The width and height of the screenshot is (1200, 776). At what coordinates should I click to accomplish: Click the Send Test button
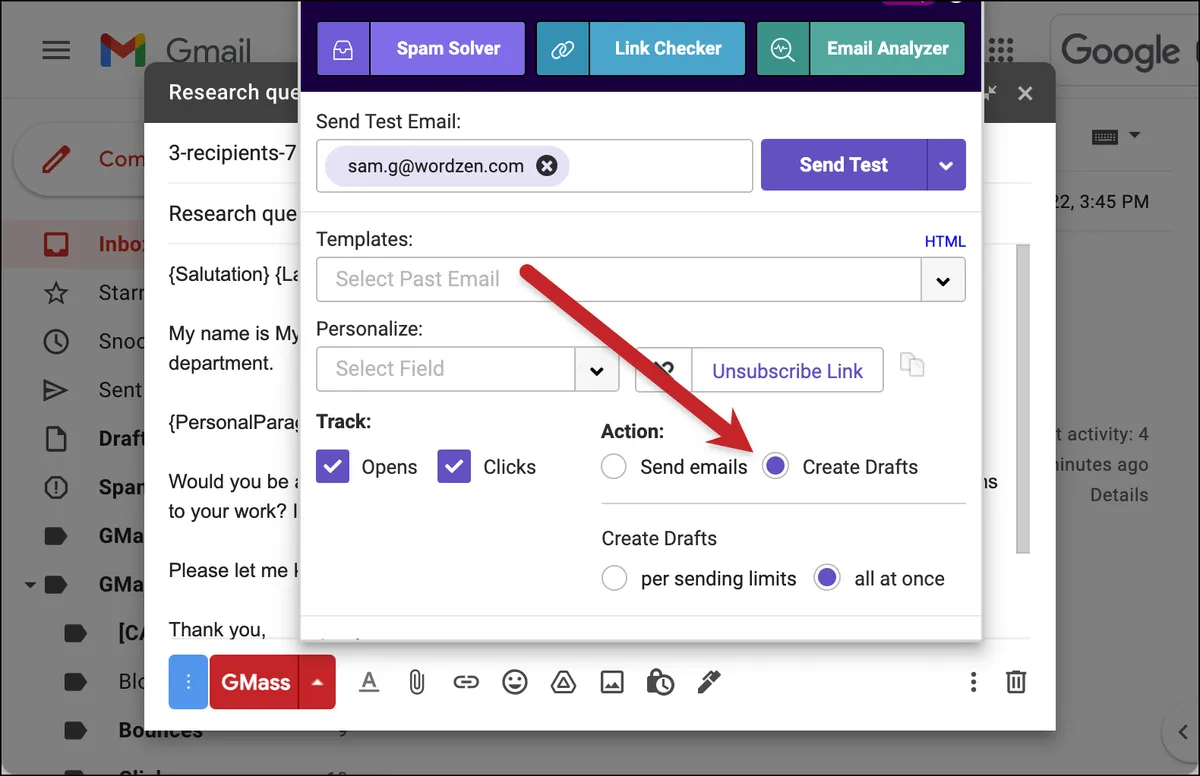point(843,165)
